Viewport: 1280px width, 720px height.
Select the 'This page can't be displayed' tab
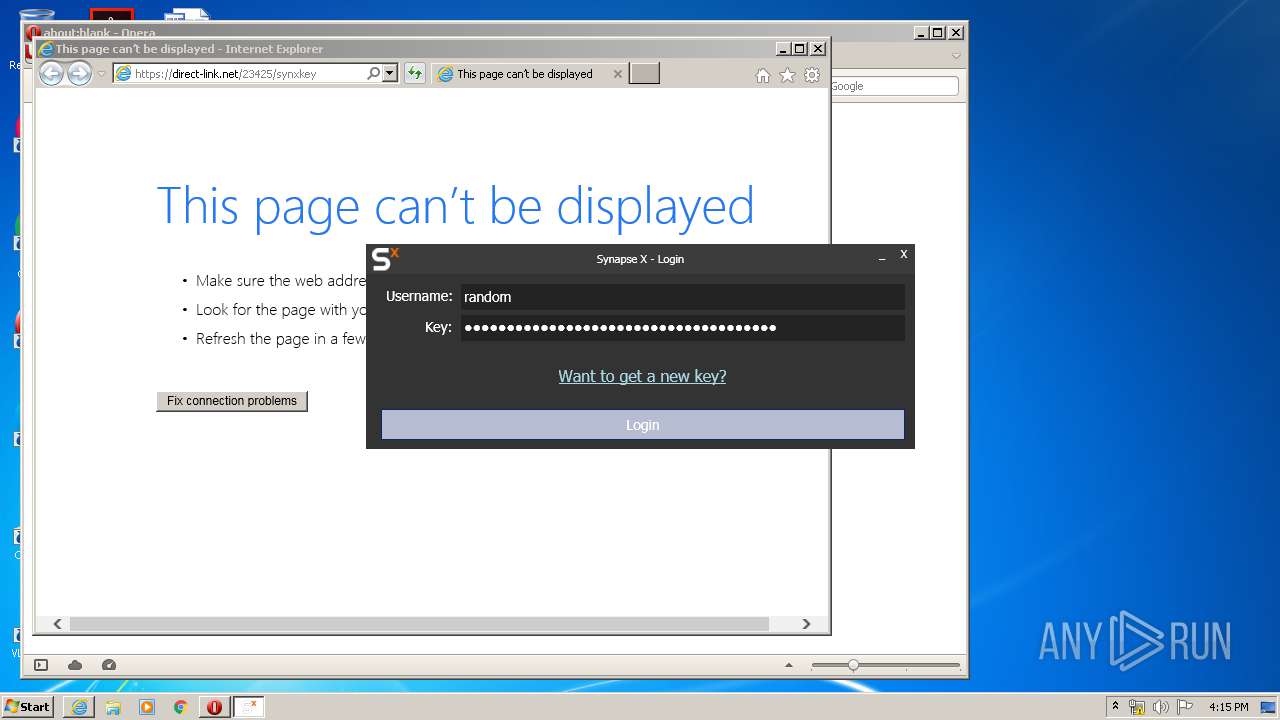click(524, 74)
